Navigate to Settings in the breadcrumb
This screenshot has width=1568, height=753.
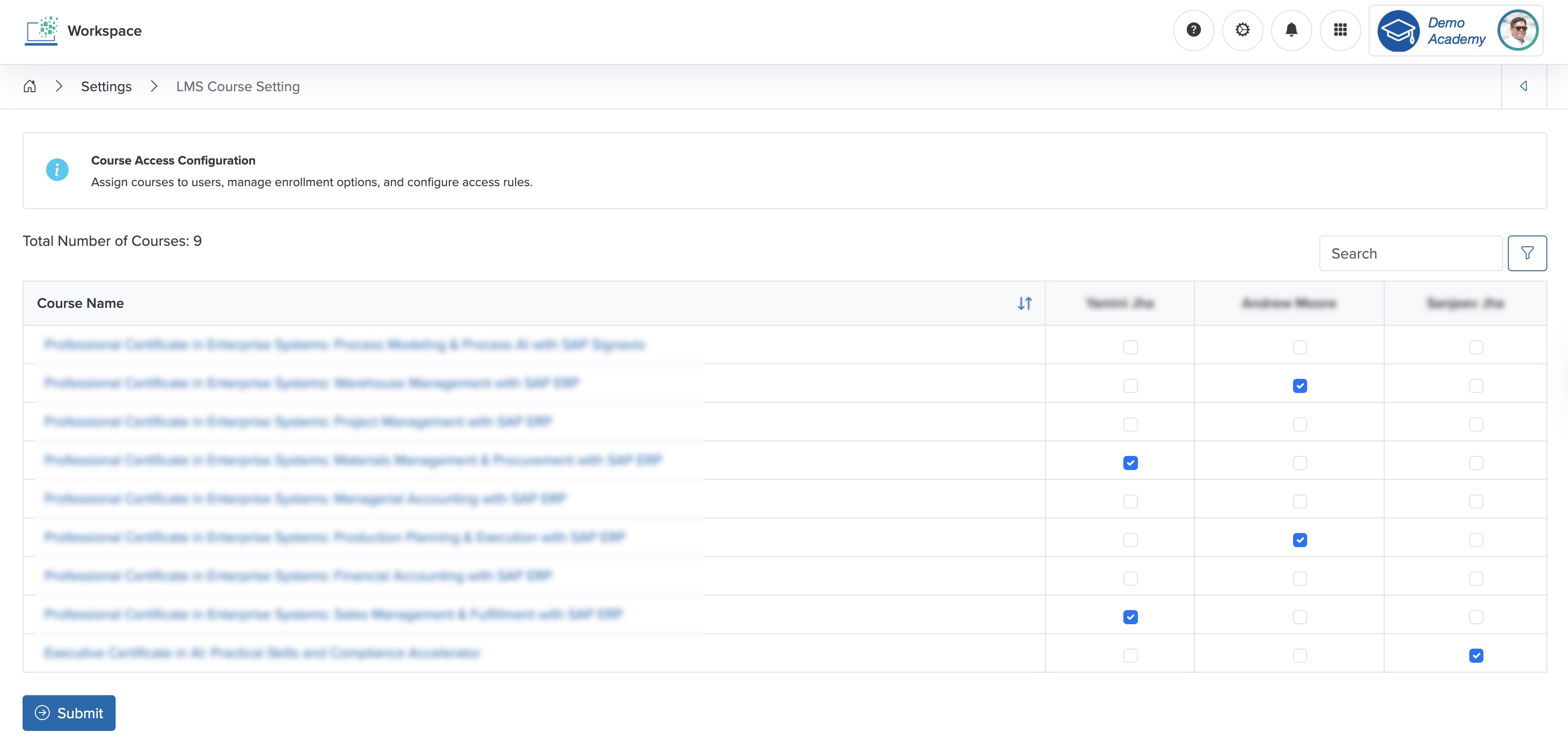point(107,86)
